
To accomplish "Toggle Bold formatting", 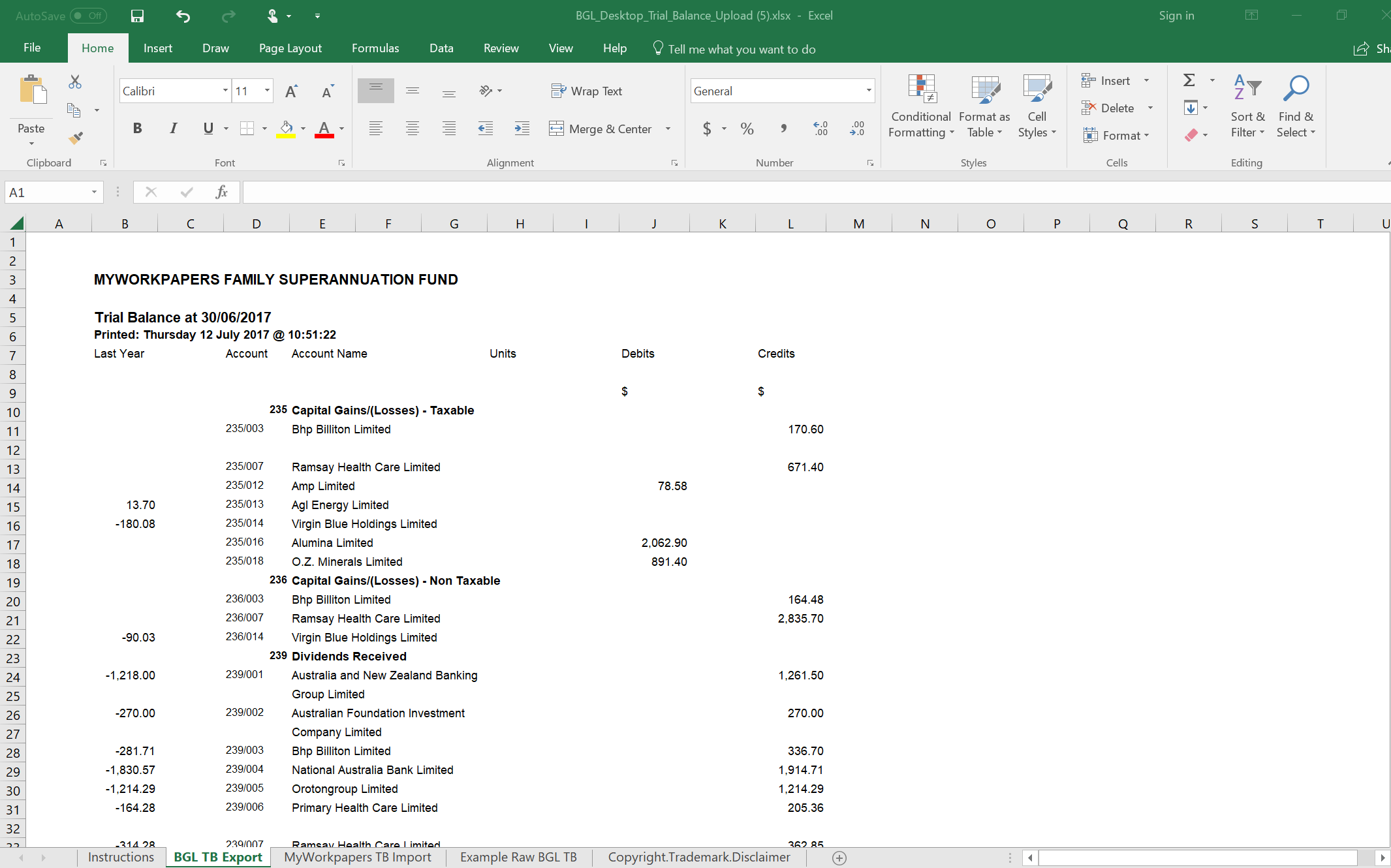I will pos(137,129).
